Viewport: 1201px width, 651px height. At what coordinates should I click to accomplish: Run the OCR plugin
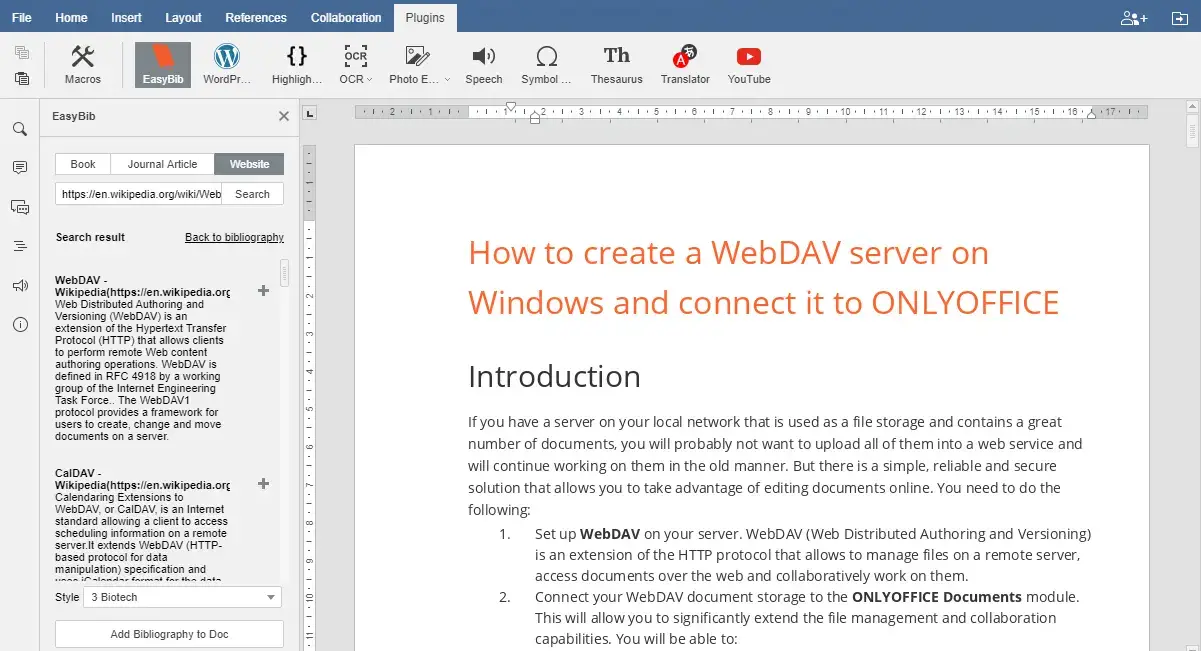pyautogui.click(x=355, y=65)
